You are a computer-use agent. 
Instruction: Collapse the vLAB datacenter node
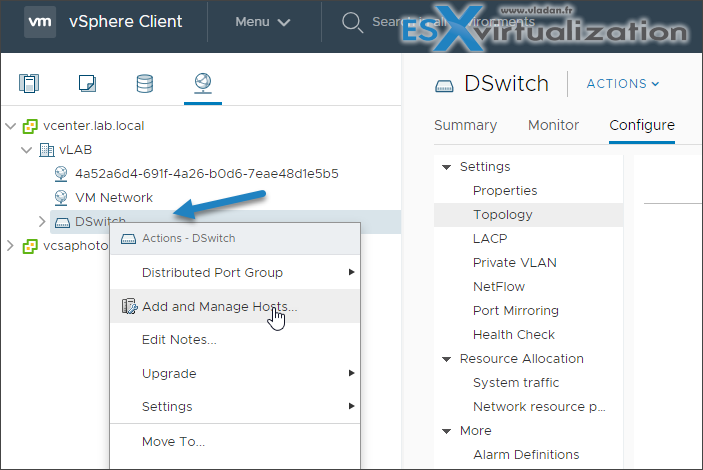[27, 150]
